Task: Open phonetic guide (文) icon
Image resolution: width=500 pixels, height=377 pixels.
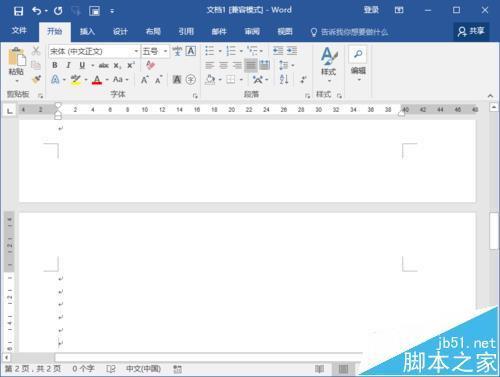Action: pyautogui.click(x=177, y=51)
